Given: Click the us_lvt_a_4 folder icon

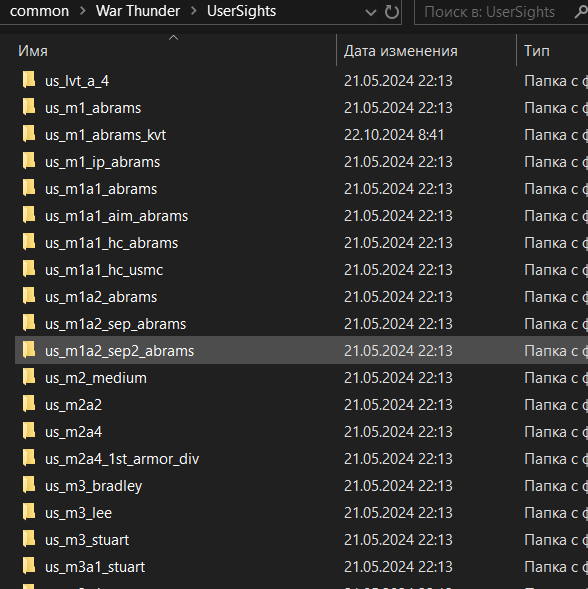Looking at the screenshot, I should (29, 80).
